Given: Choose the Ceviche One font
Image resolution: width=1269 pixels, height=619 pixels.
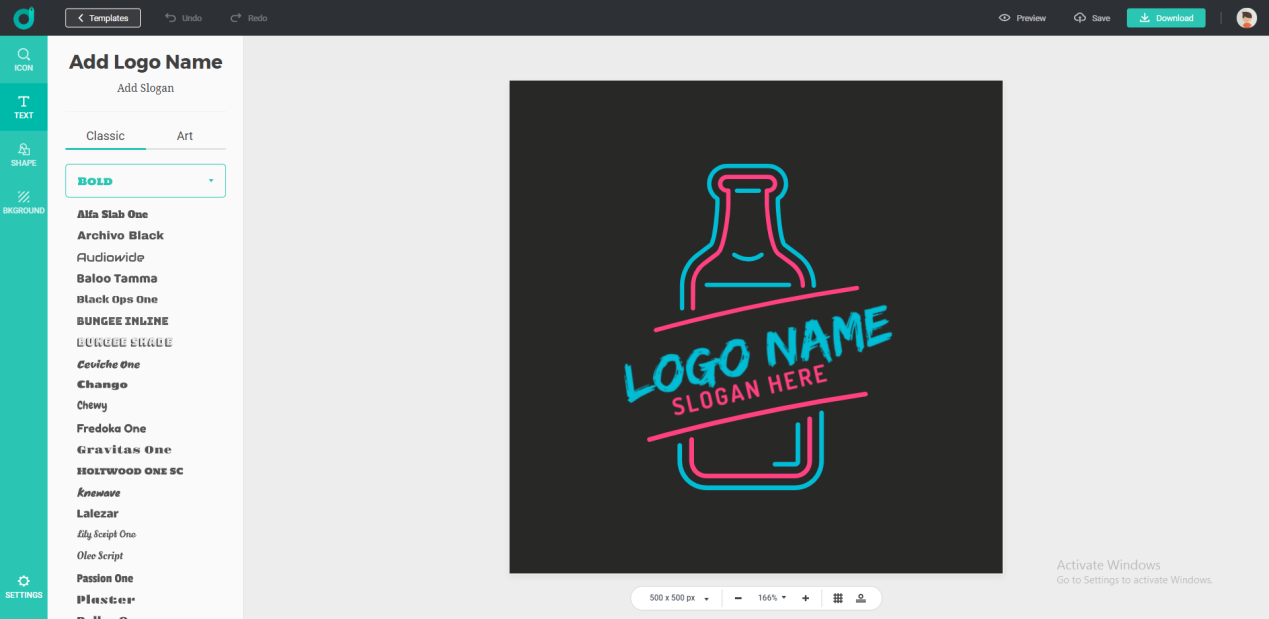Looking at the screenshot, I should tap(109, 364).
